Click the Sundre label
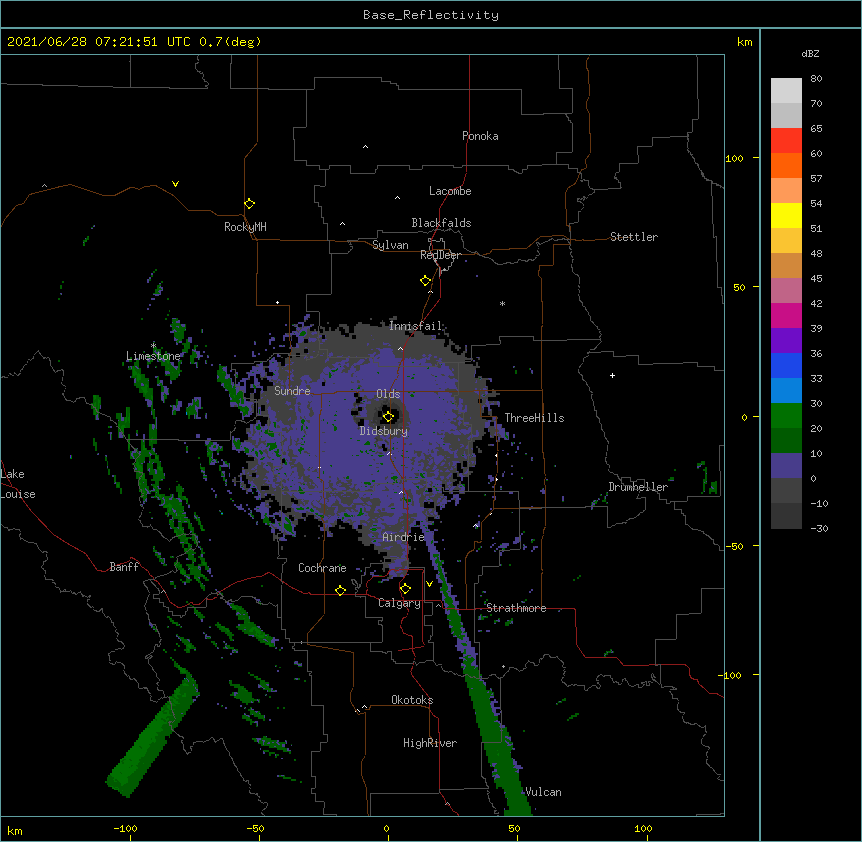This screenshot has width=862, height=842. [292, 391]
